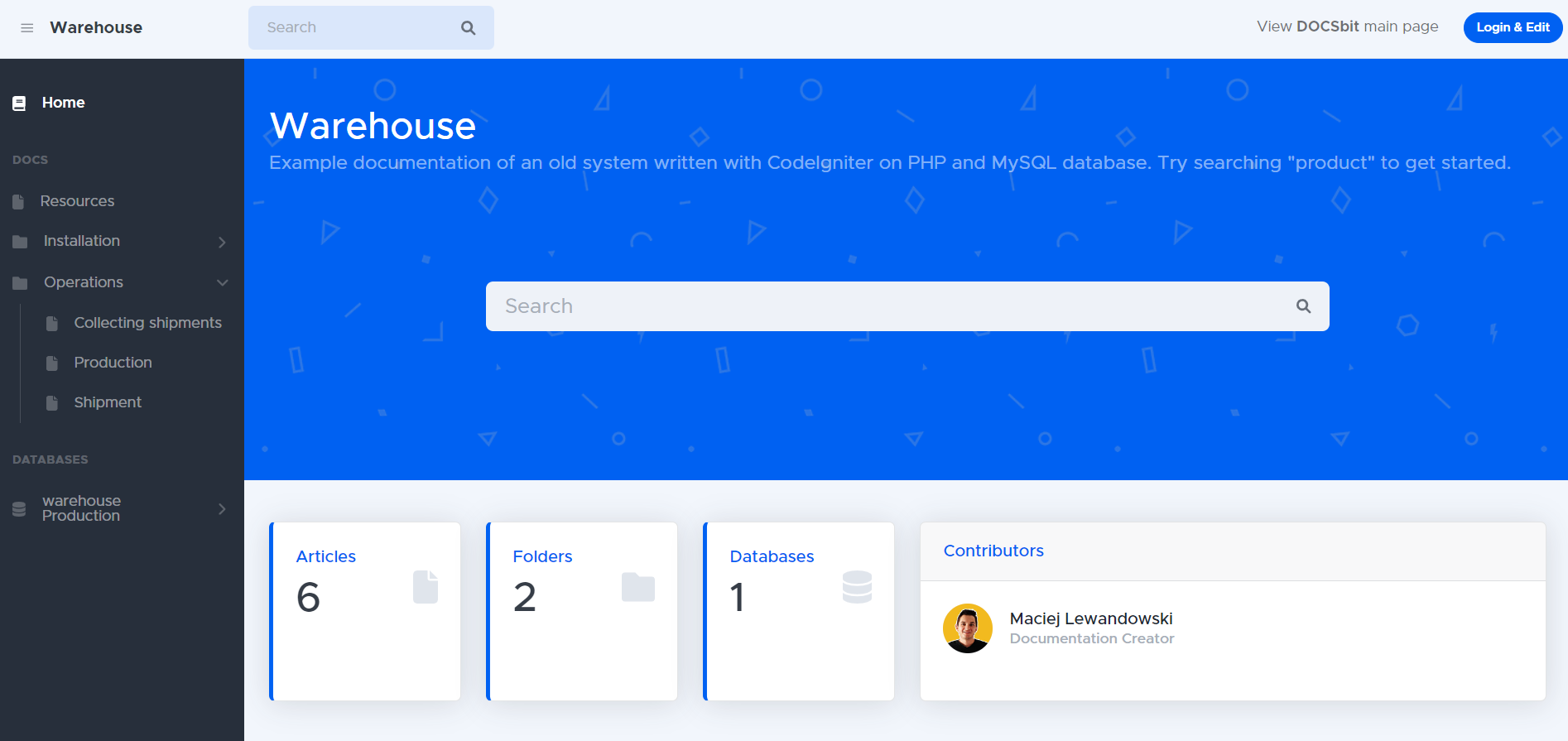
Task: Click Maciej Lewandowski's avatar photo
Action: [967, 628]
